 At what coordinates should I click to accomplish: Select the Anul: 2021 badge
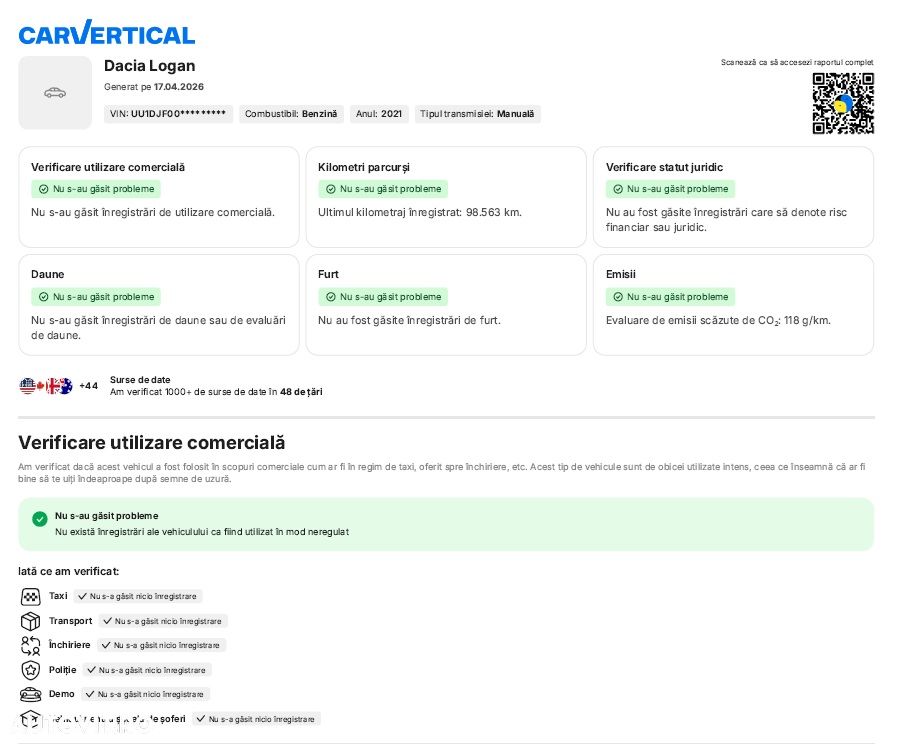379,114
